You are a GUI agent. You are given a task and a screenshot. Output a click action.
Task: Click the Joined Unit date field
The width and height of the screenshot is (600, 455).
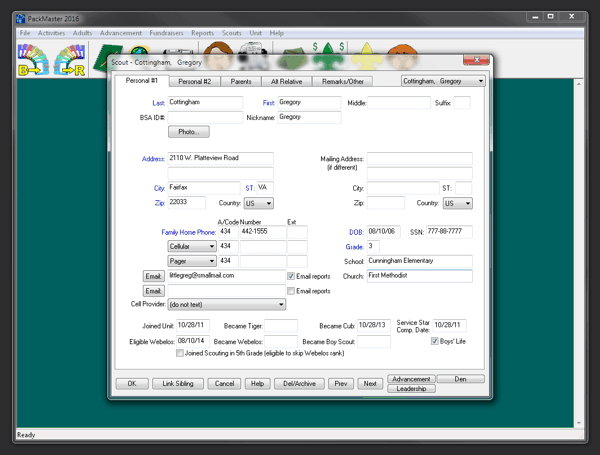coord(193,326)
